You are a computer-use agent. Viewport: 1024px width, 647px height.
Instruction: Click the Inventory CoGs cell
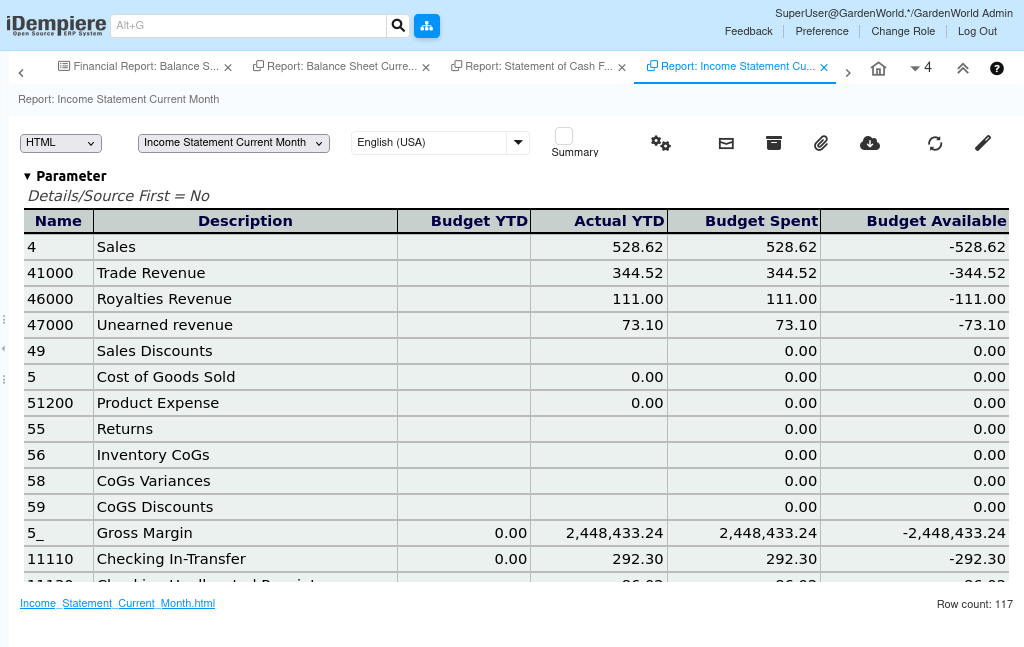[246, 455]
